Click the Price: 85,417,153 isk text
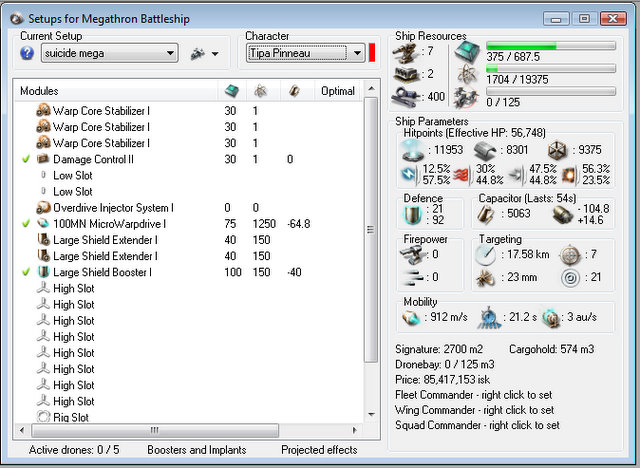The image size is (640, 468). click(x=442, y=379)
